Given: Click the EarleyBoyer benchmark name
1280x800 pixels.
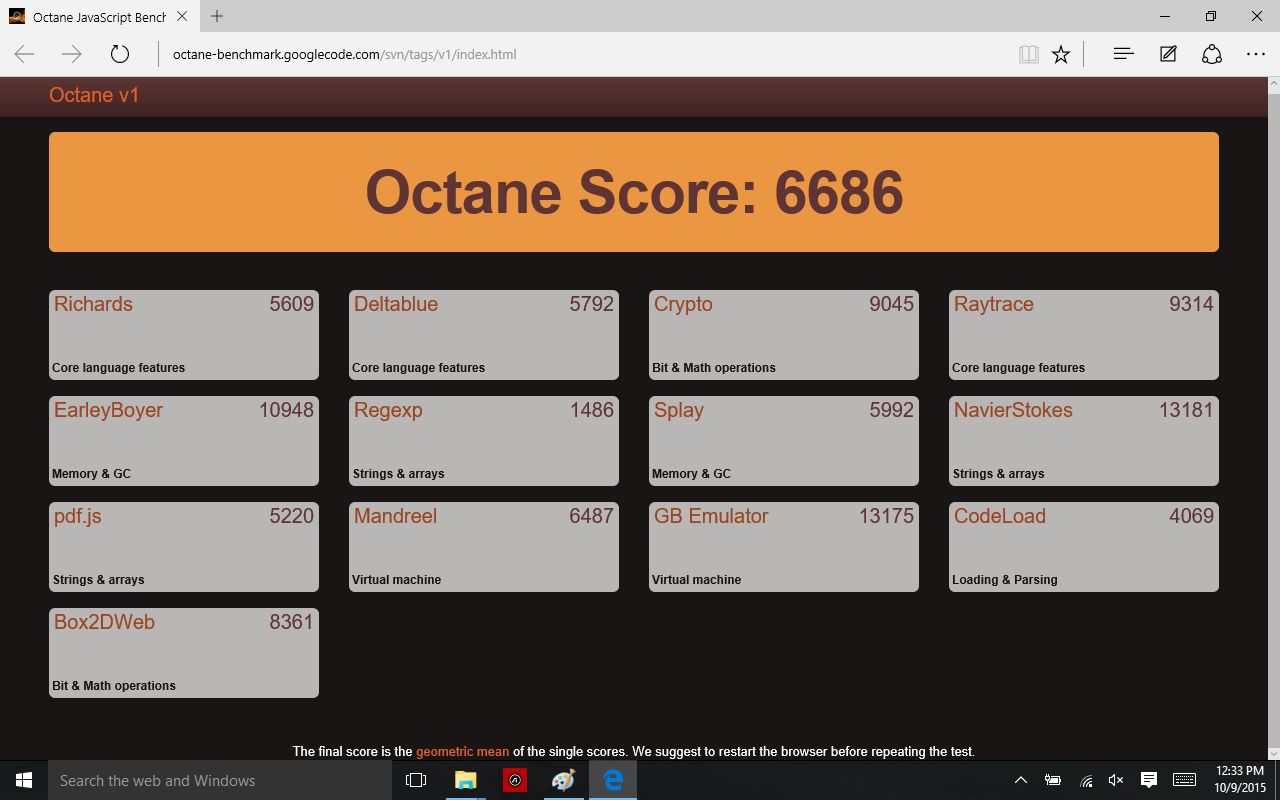Looking at the screenshot, I should (108, 411).
